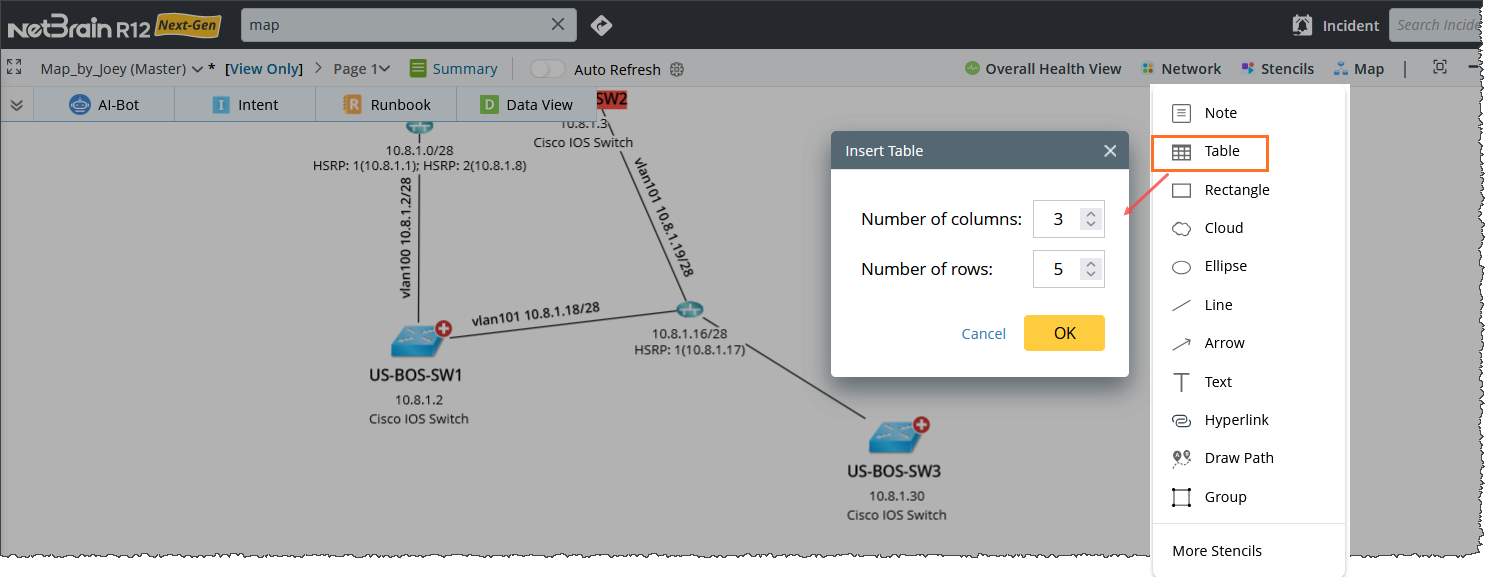Toggle the Auto Refresh switch
This screenshot has height=577, width=1486.
pyautogui.click(x=547, y=69)
